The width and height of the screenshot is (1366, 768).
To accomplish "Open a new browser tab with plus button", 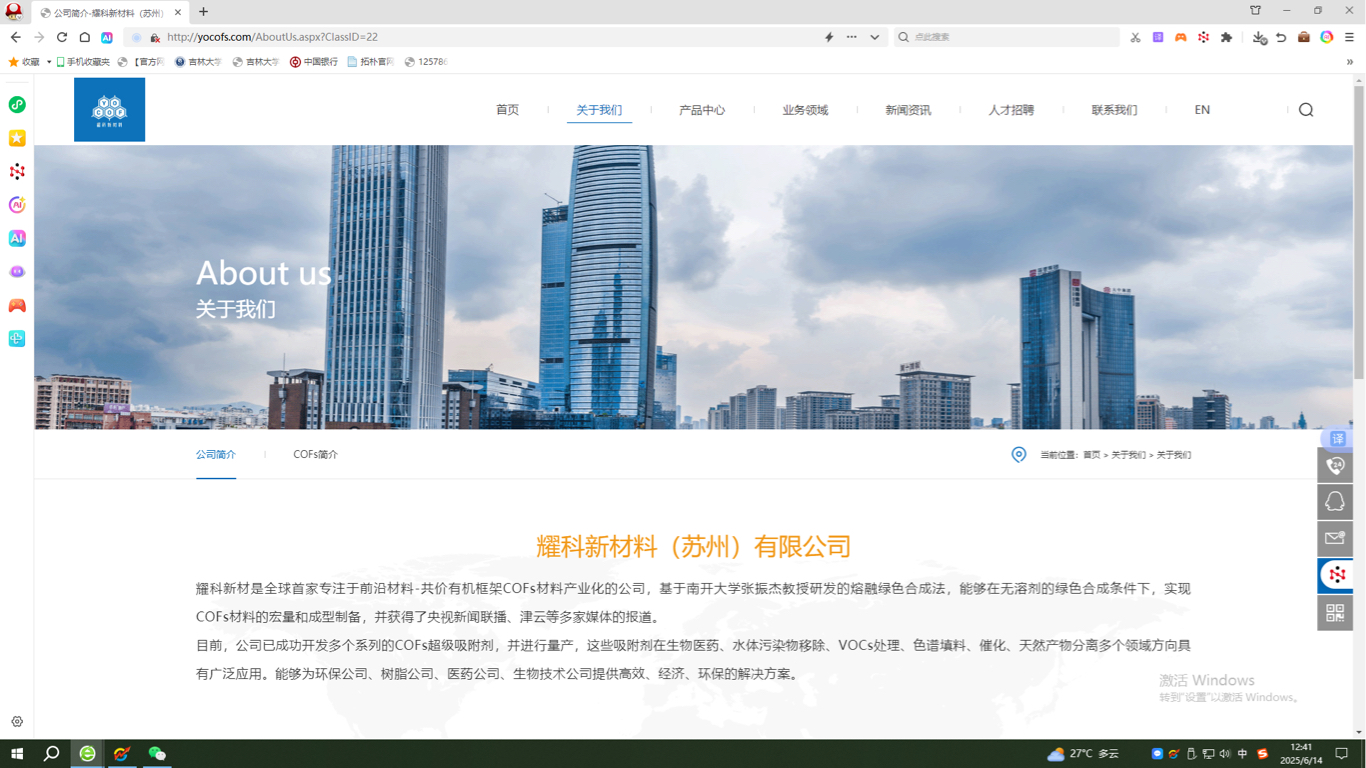I will click(203, 12).
